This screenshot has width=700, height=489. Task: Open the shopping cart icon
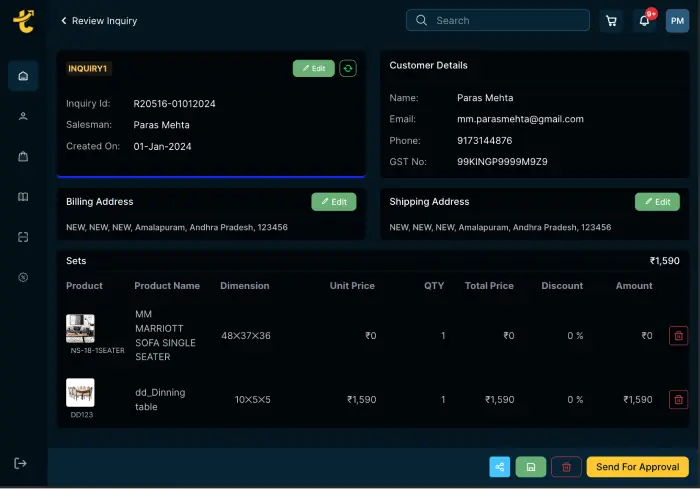coord(611,21)
